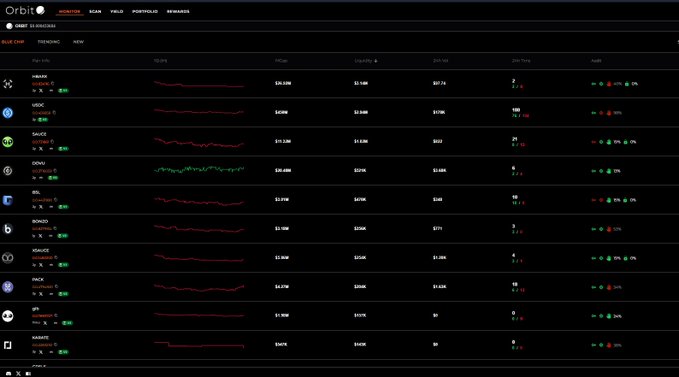Open the SAUCE X (Twitter) link
Image resolution: width=679 pixels, height=377 pixels.
coord(41,149)
